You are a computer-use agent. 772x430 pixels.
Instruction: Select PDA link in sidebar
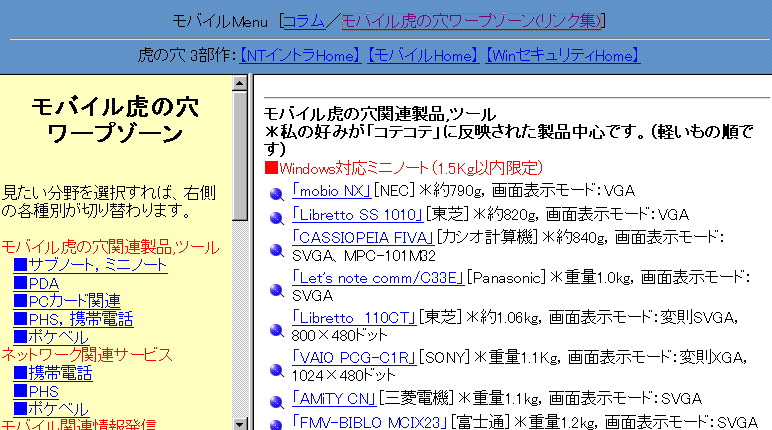36,283
